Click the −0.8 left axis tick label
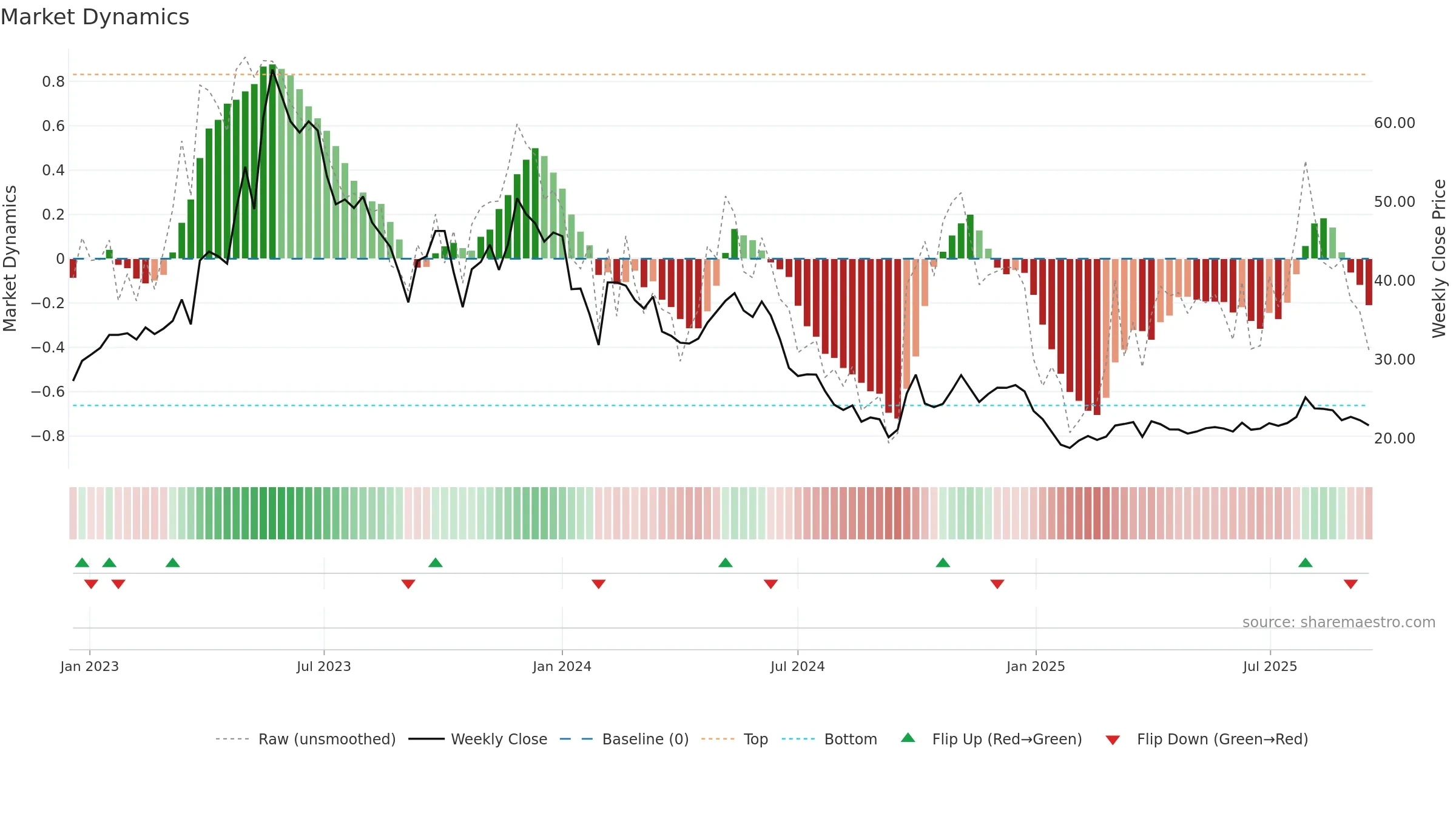1456x819 pixels. coord(48,436)
